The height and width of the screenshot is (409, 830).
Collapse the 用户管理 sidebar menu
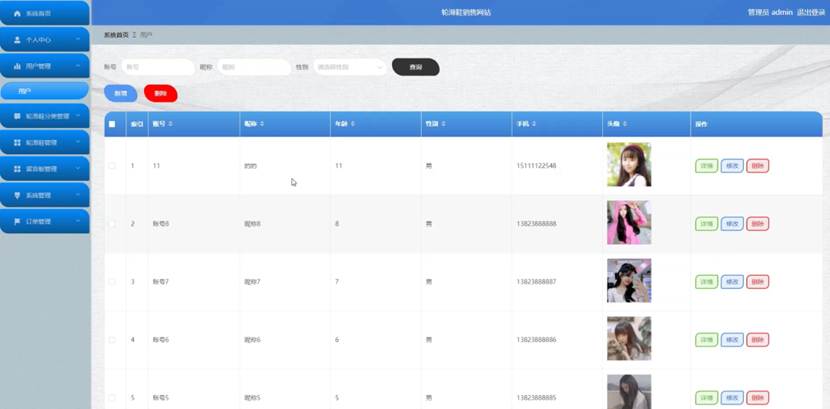pos(44,66)
